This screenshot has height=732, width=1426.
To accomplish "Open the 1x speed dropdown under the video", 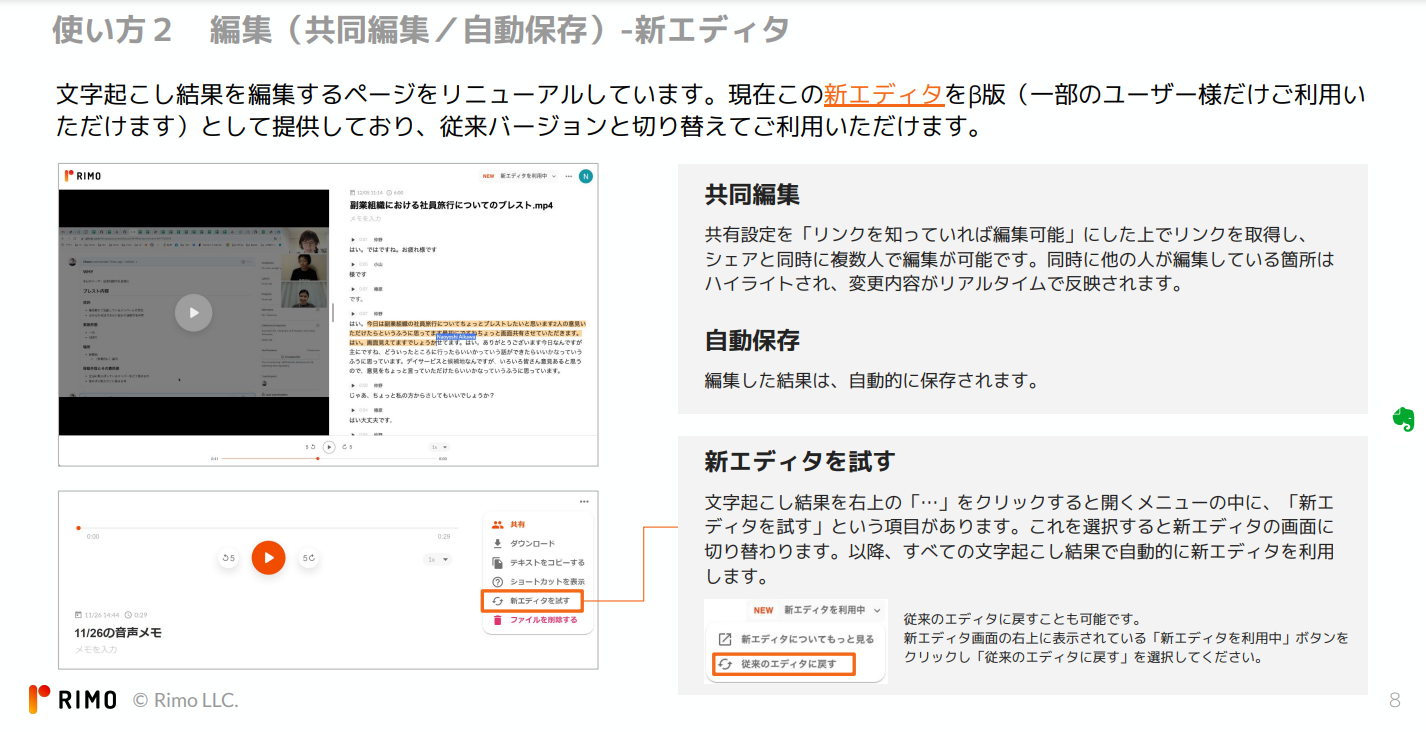I will (437, 447).
